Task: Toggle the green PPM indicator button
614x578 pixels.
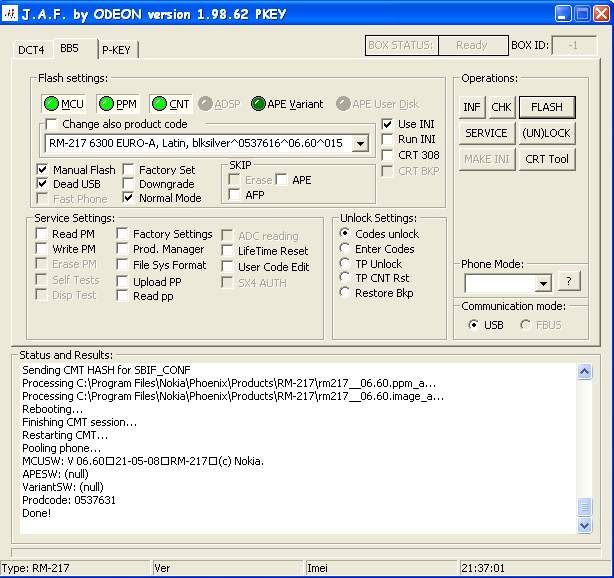Action: click(x=117, y=104)
